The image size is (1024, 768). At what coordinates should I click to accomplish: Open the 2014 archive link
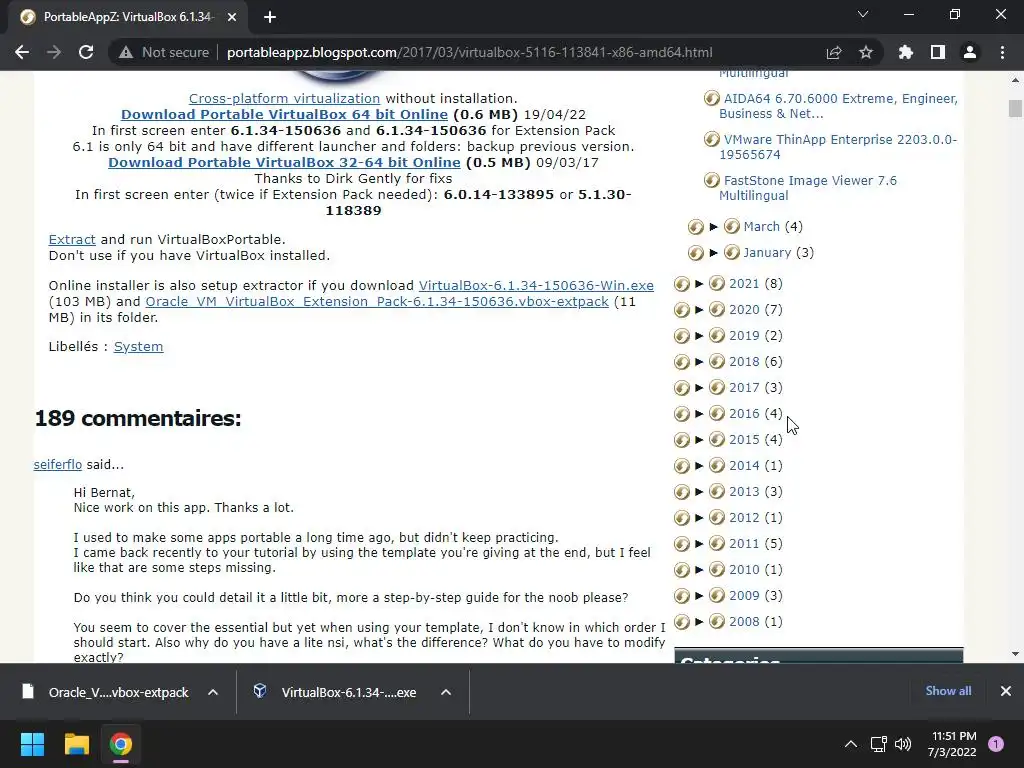pyautogui.click(x=744, y=466)
